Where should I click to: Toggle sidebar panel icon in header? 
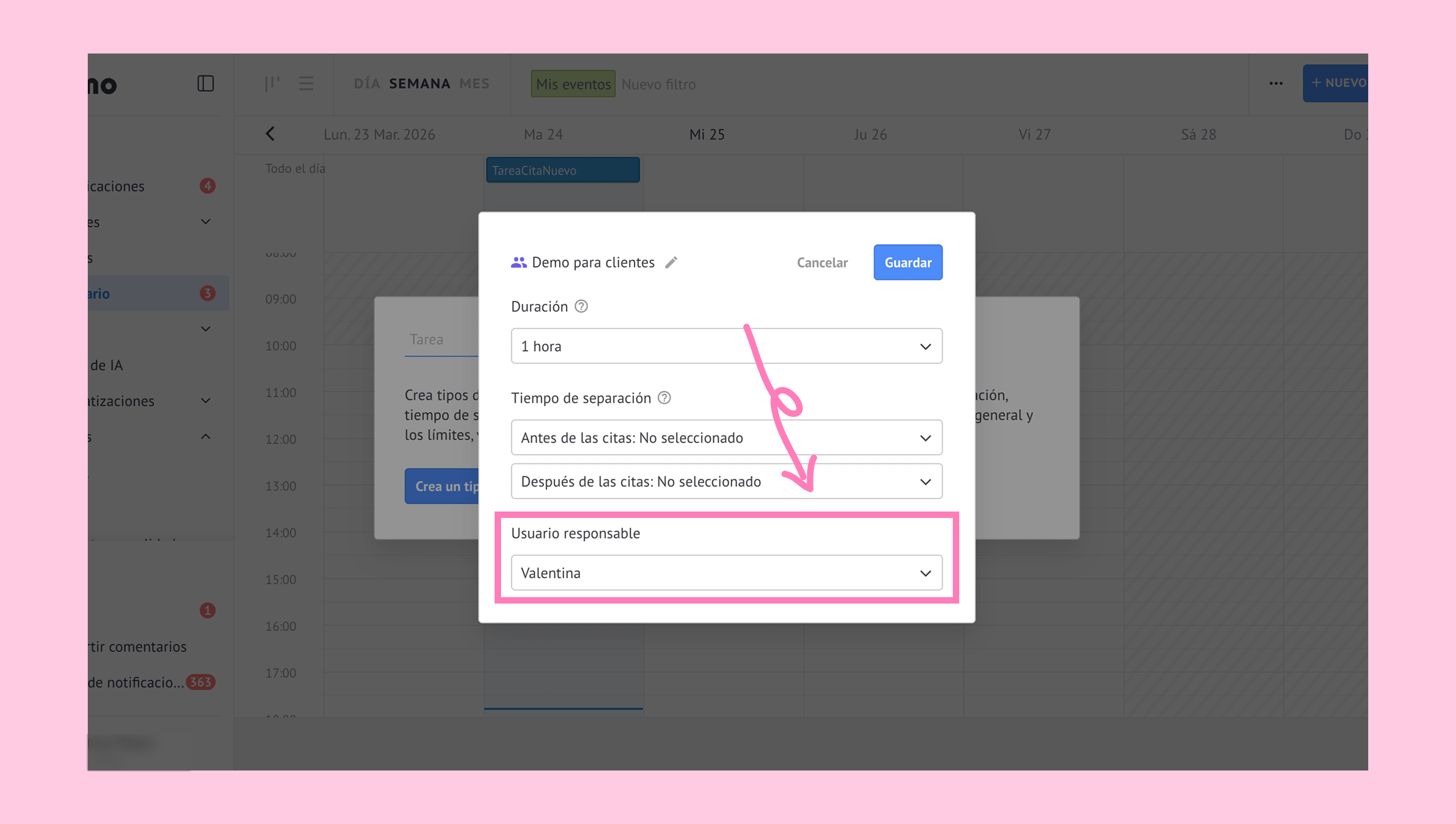coord(206,84)
